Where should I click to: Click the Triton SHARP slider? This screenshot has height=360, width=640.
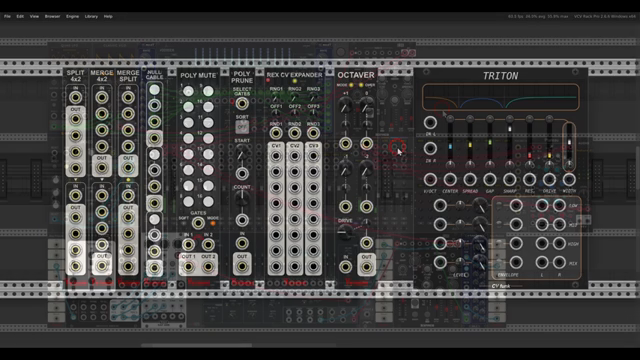point(509,141)
